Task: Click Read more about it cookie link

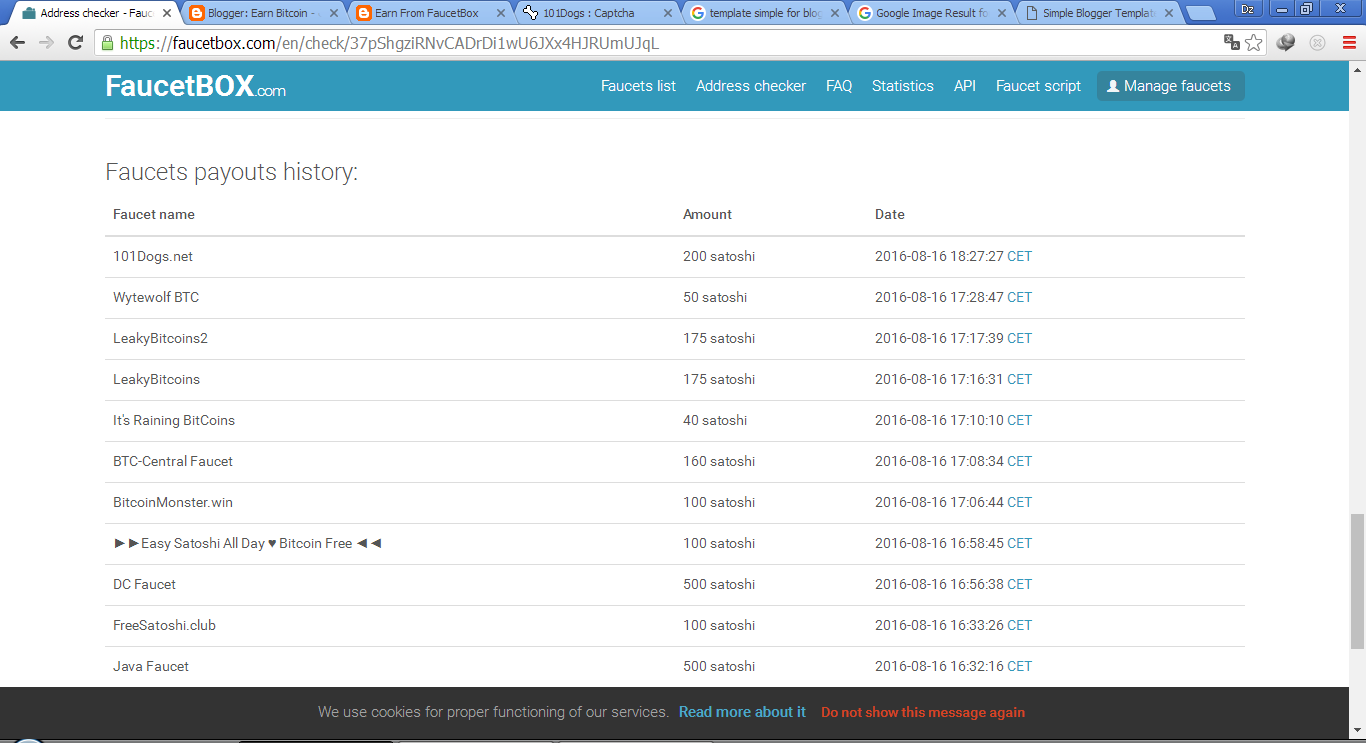Action: (x=742, y=712)
